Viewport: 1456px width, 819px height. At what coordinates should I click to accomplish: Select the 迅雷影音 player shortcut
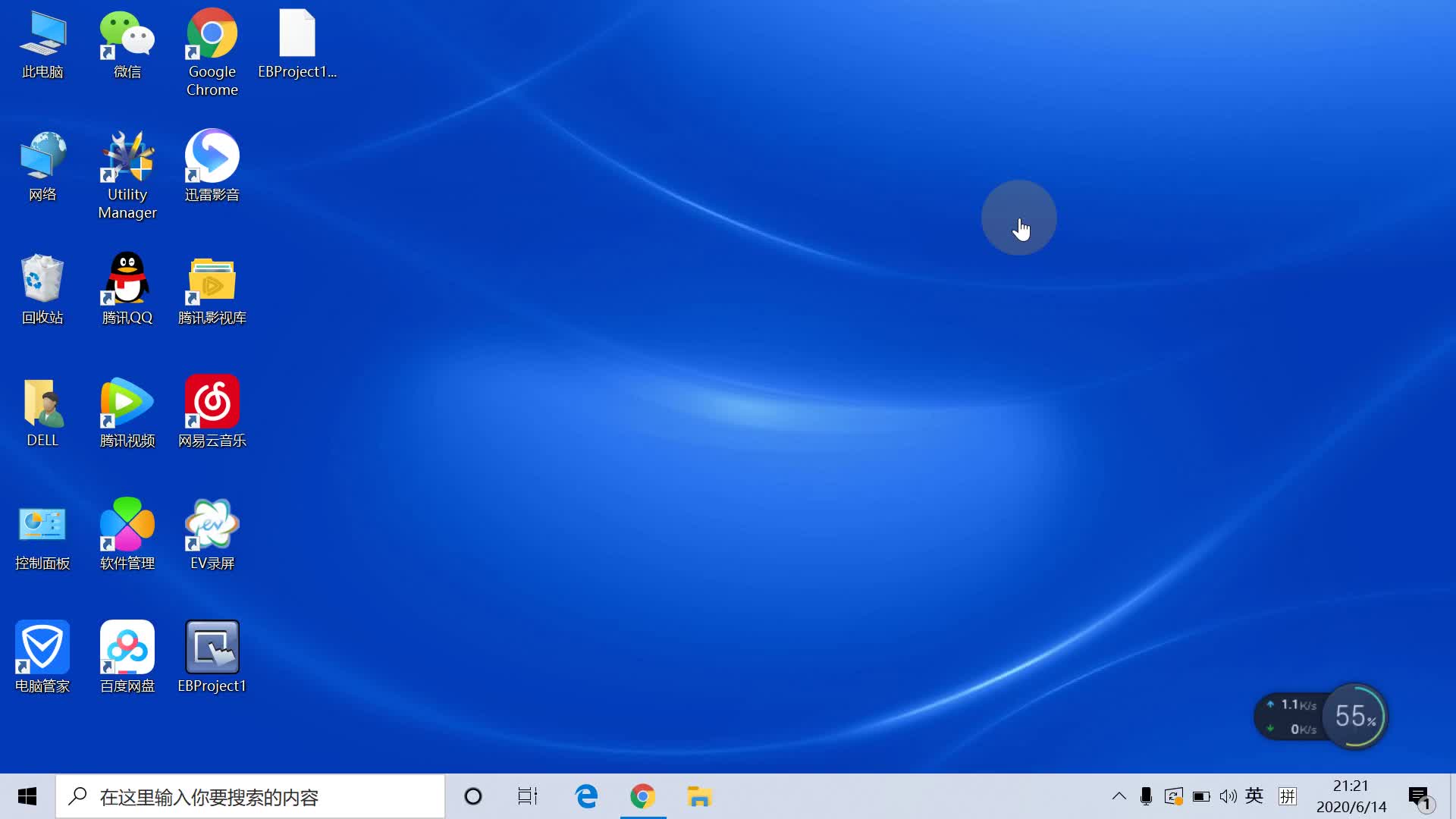click(x=212, y=167)
